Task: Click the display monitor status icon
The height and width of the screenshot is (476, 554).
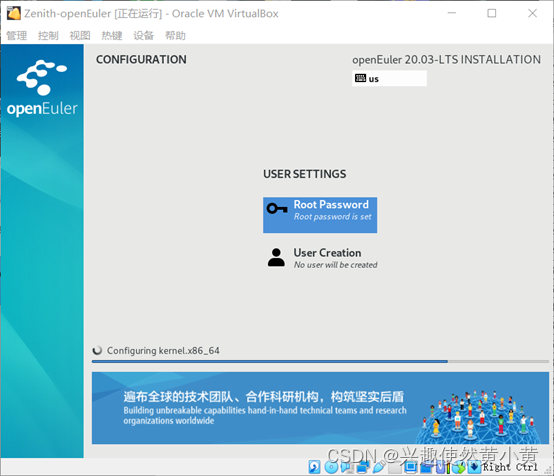Action: click(411, 467)
